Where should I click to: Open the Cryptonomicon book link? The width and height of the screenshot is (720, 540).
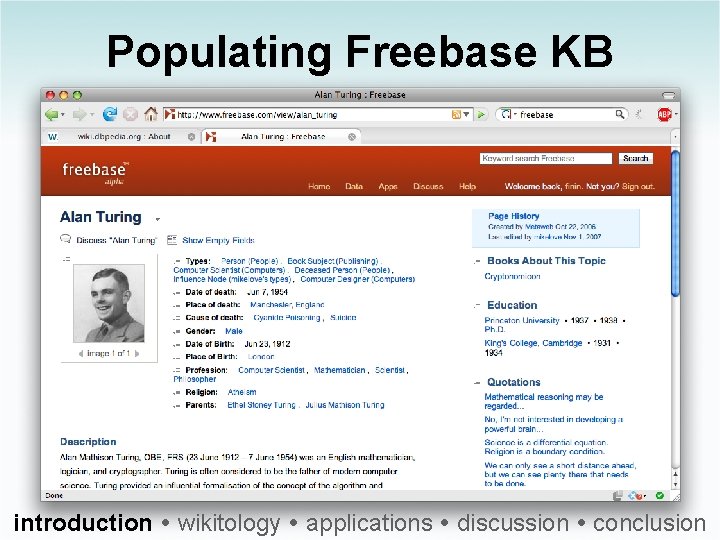point(512,276)
